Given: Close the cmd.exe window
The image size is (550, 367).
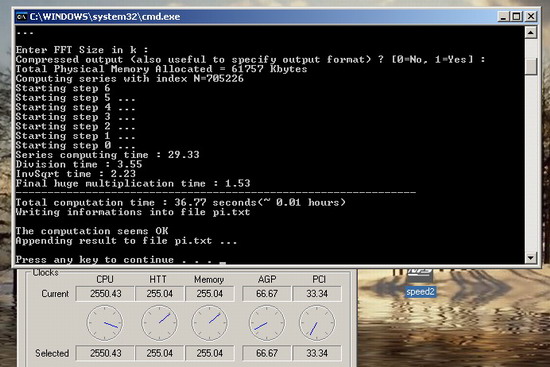Looking at the screenshot, I should pyautogui.click(x=531, y=16).
